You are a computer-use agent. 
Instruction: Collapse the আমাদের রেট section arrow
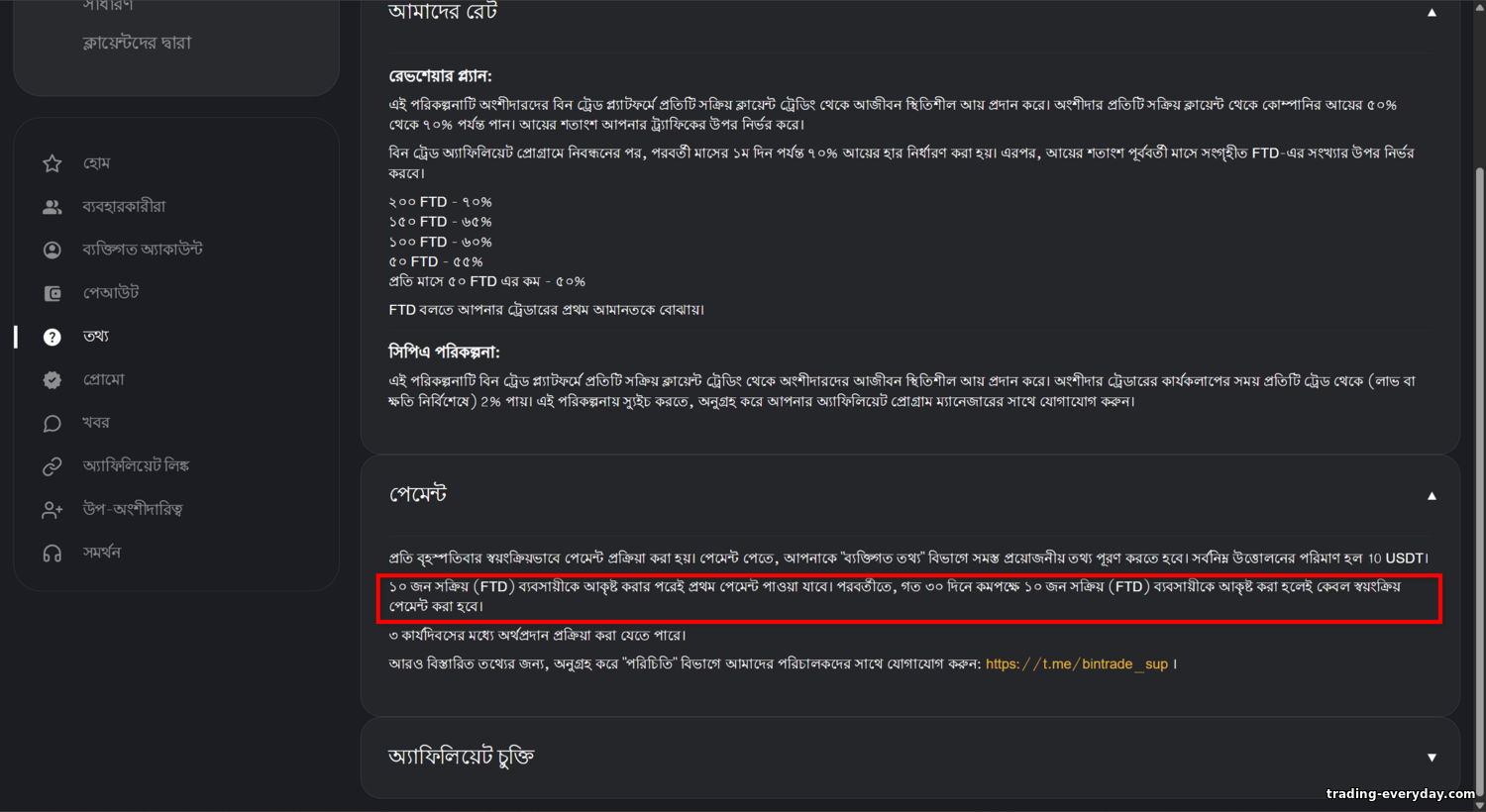pos(1432,13)
